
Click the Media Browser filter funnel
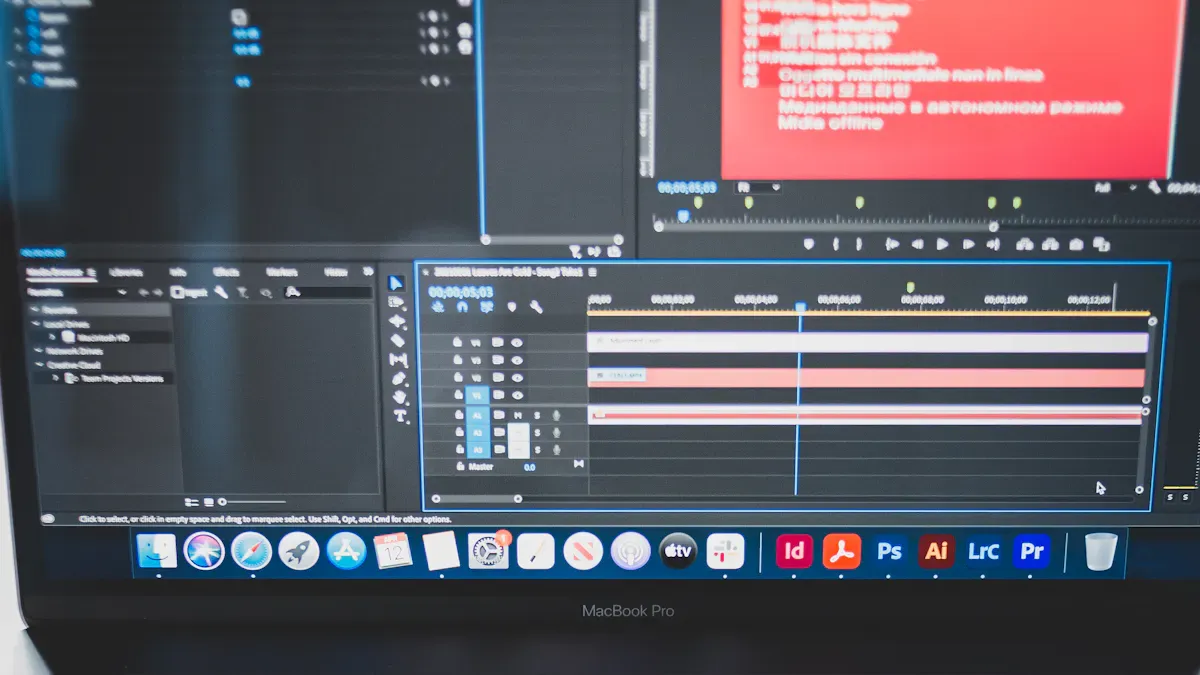243,293
